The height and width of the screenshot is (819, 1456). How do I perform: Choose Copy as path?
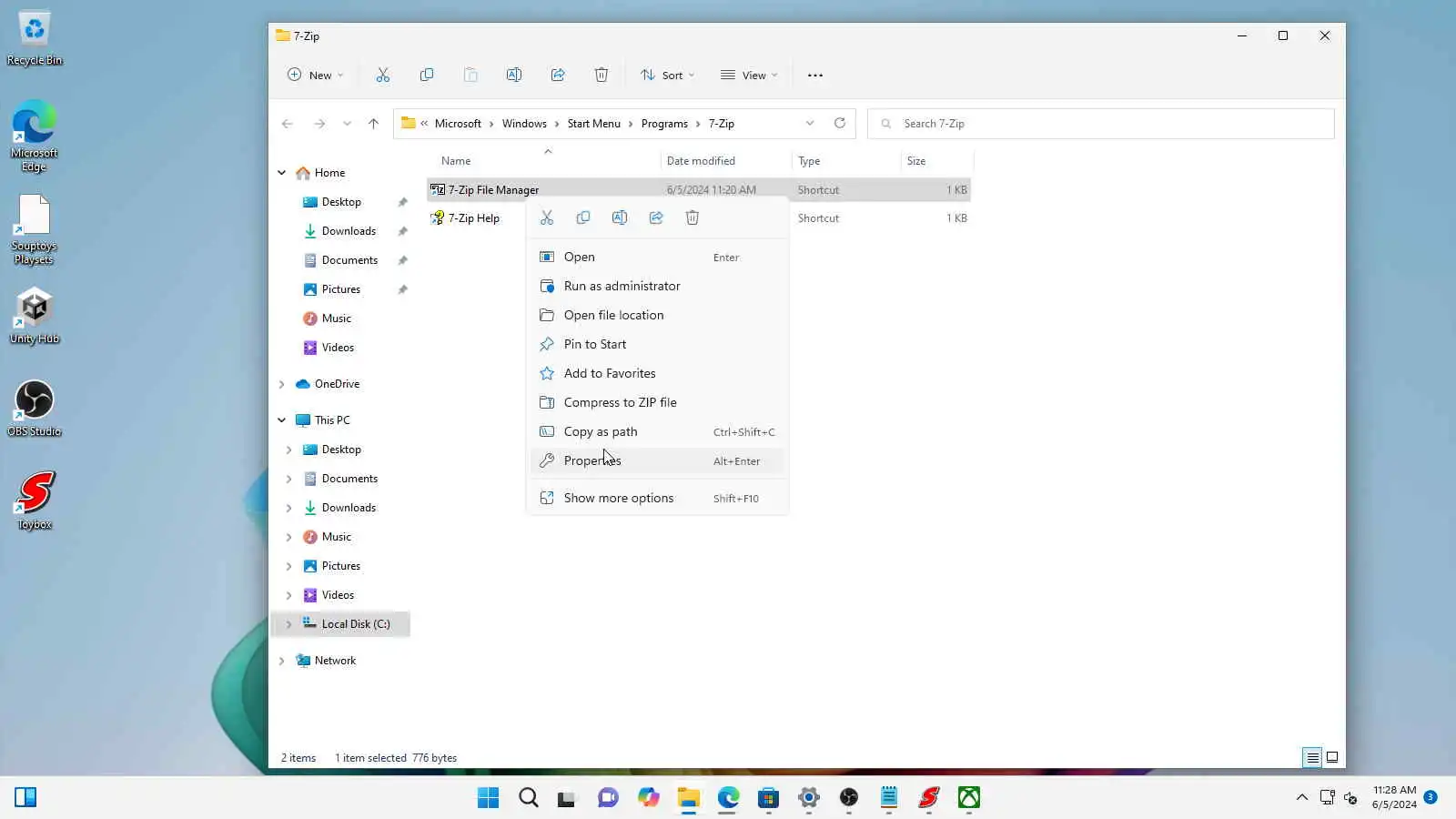(x=657, y=432)
